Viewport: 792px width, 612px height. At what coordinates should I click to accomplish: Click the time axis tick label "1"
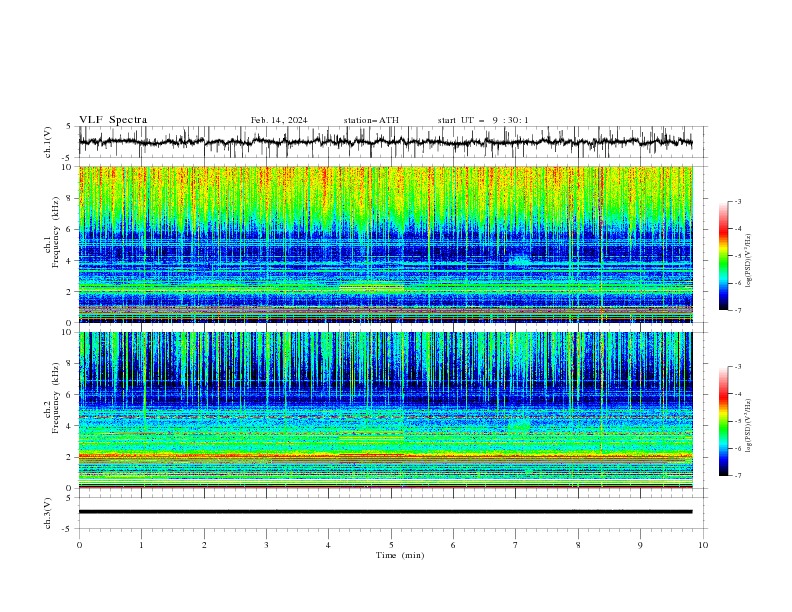(141, 545)
